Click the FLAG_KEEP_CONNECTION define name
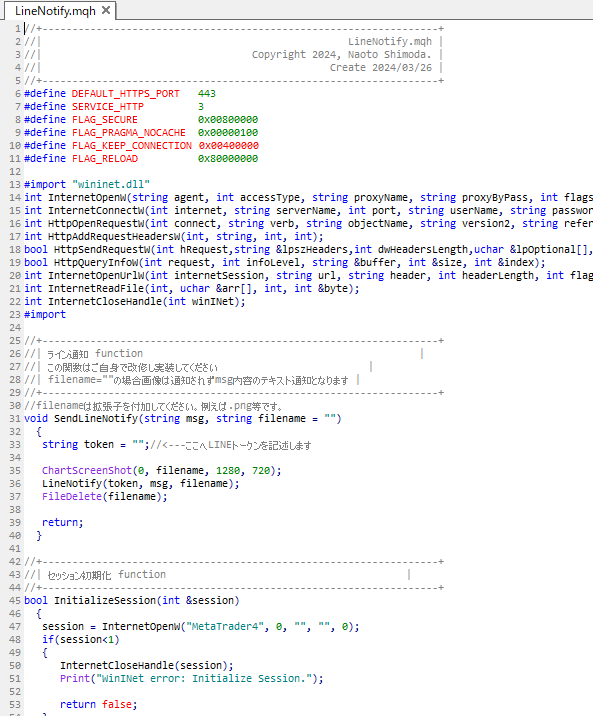The height and width of the screenshot is (716, 593). coord(131,146)
